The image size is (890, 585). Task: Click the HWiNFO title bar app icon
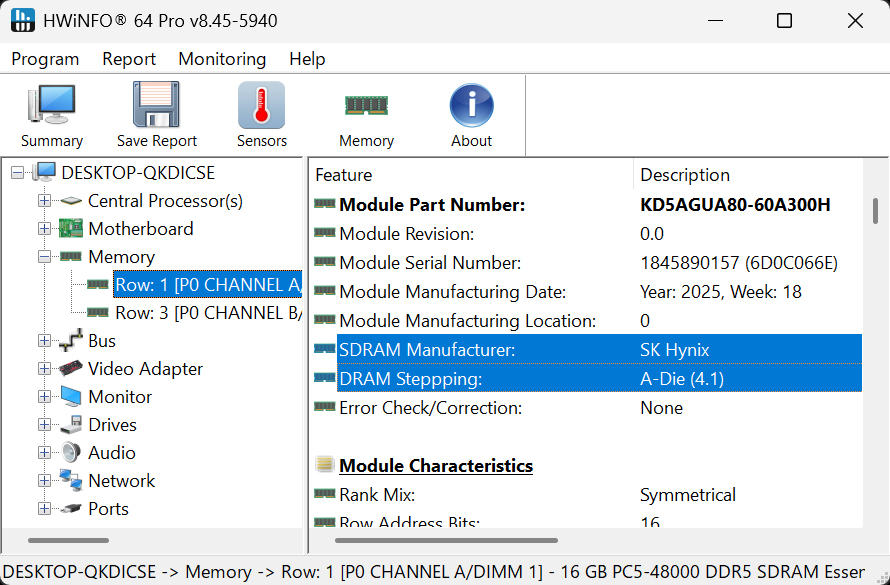[x=22, y=21]
